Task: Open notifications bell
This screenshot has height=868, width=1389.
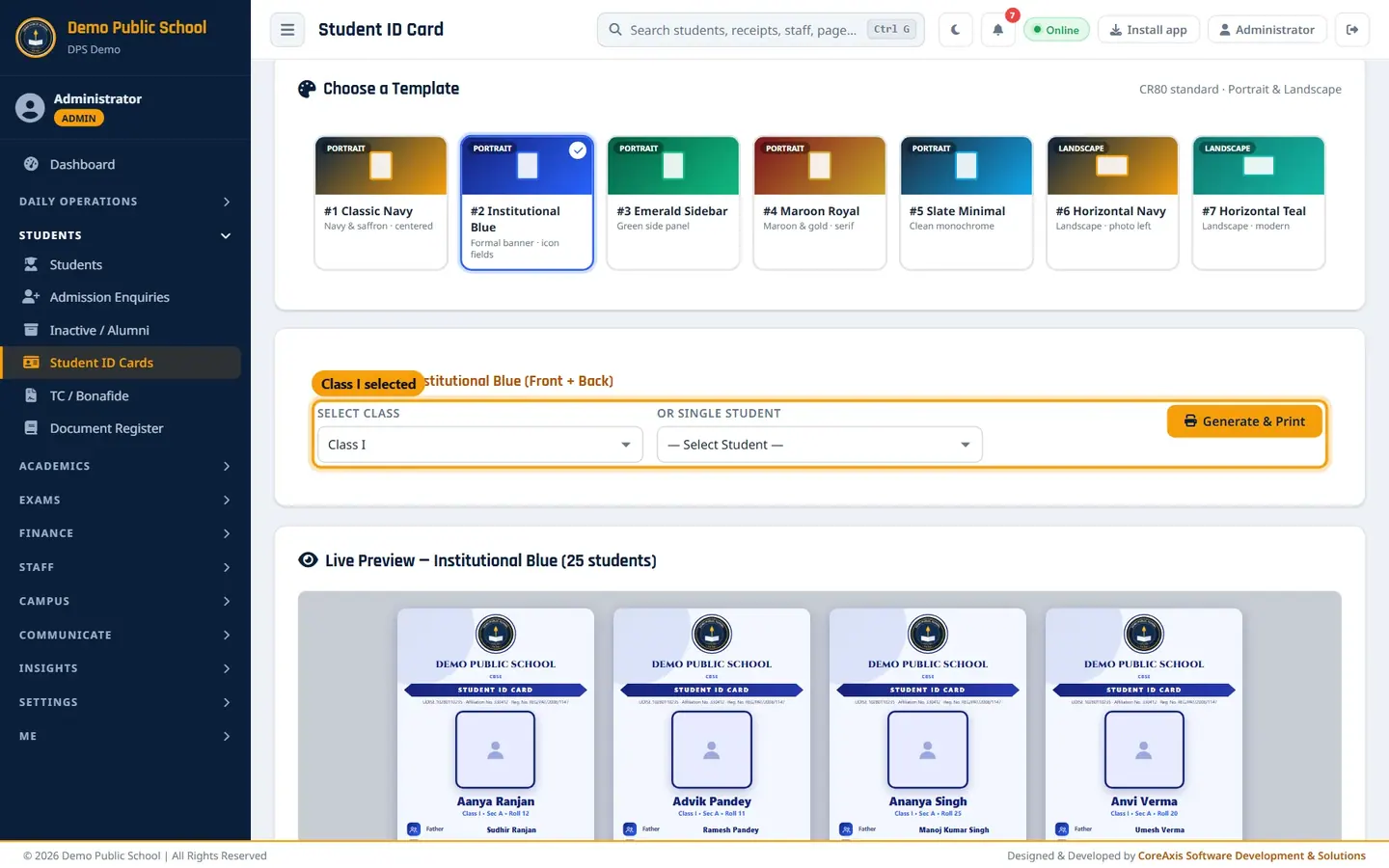Action: click(998, 30)
